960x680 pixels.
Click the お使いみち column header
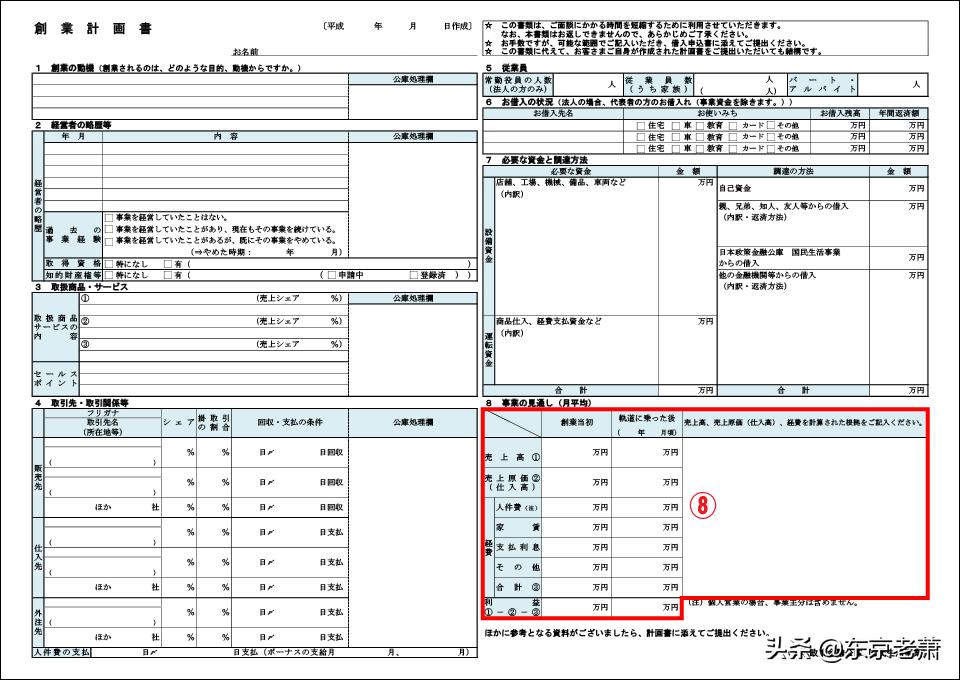tap(717, 113)
